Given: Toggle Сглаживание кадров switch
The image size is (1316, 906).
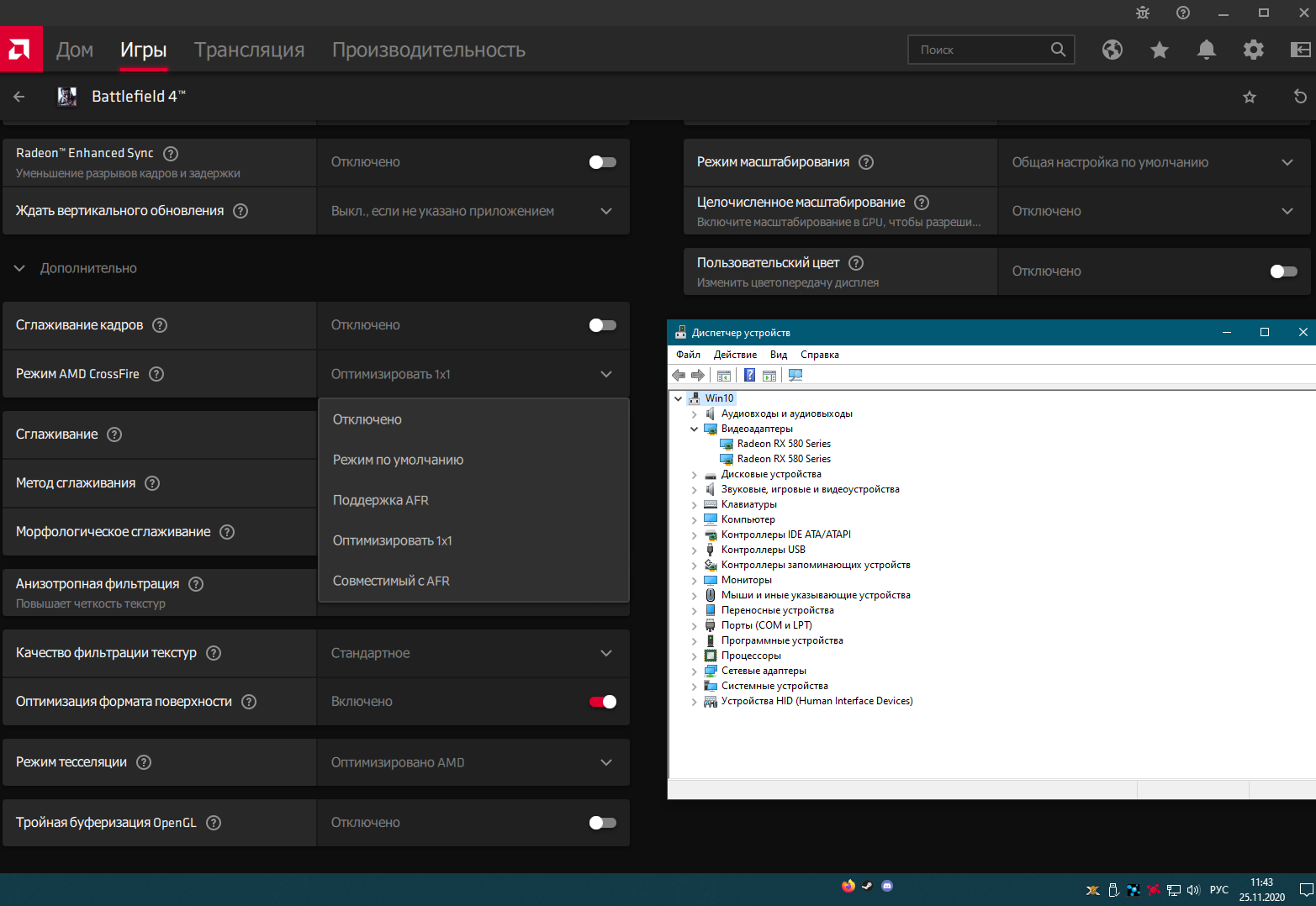Looking at the screenshot, I should click(603, 325).
